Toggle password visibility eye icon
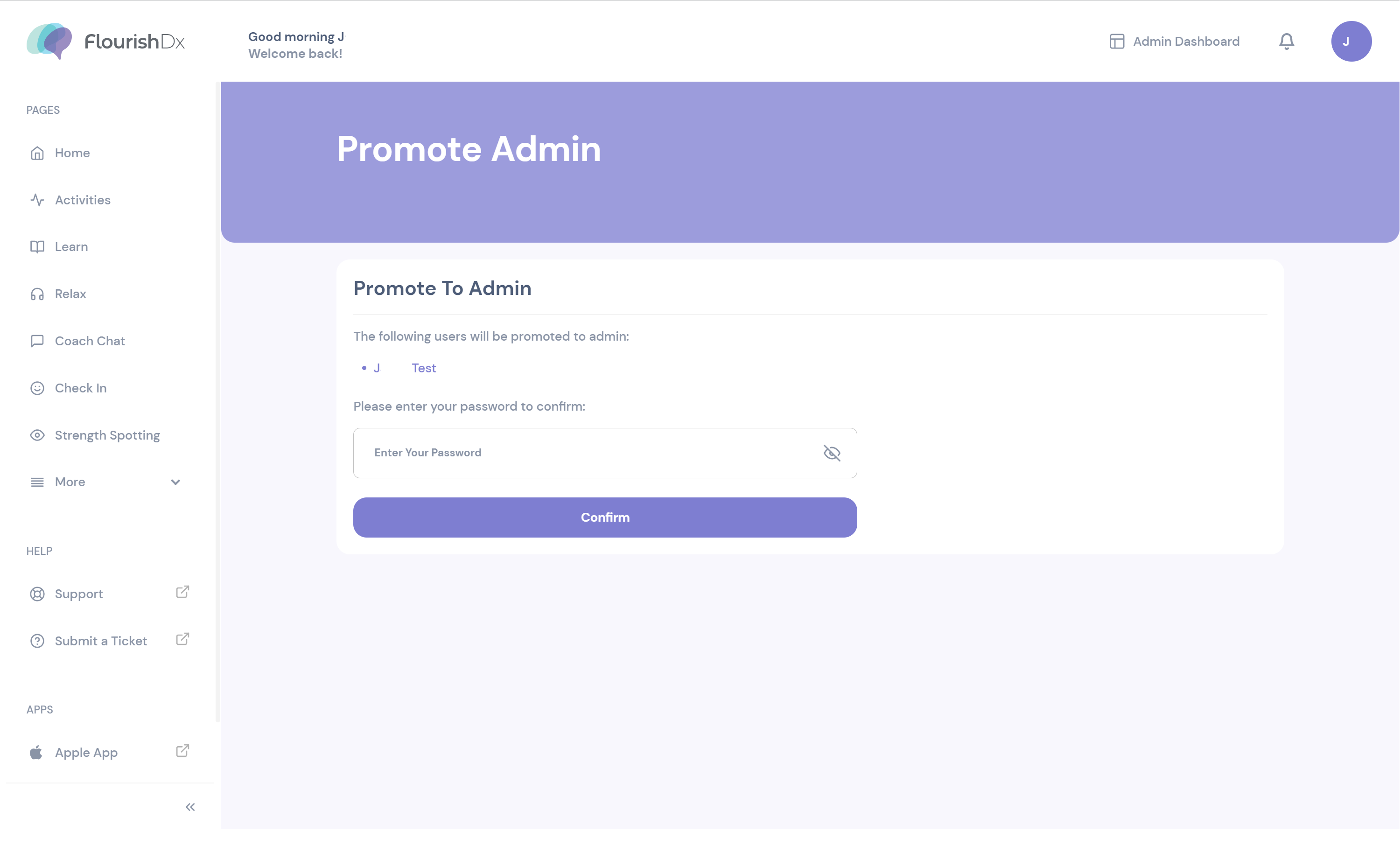This screenshot has width=1400, height=853. [832, 453]
